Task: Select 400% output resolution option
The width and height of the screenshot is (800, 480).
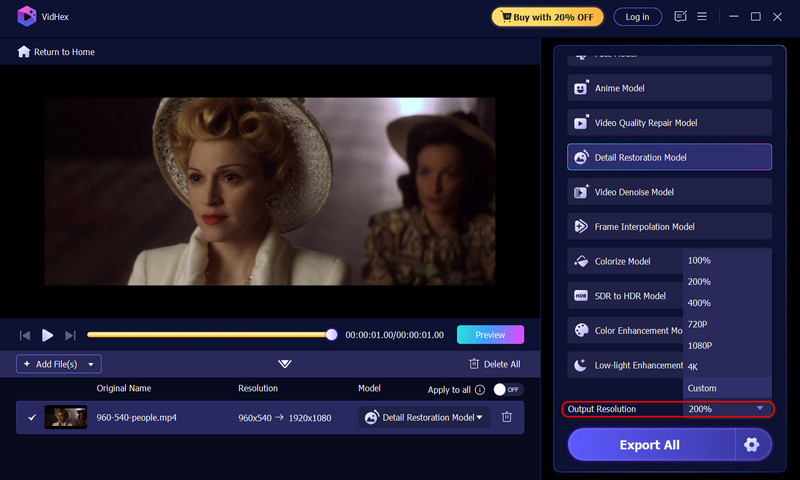Action: 727,303
